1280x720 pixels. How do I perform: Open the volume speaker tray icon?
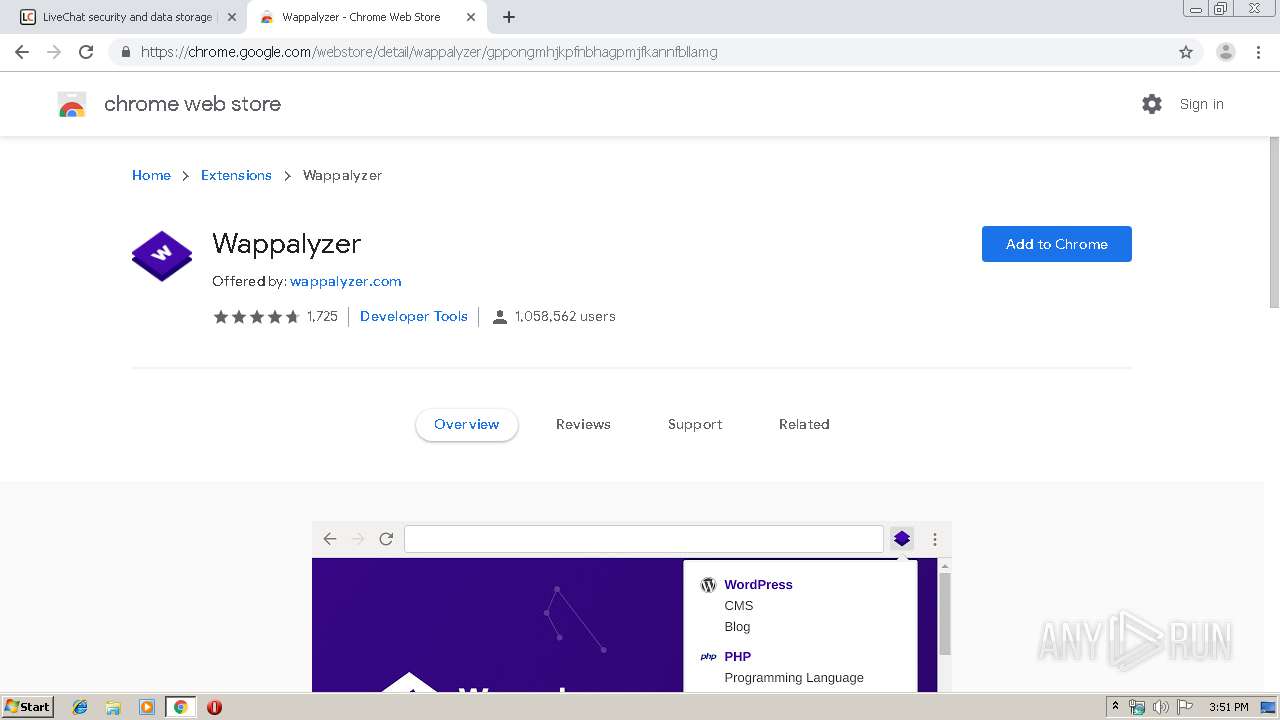[x=1160, y=707]
